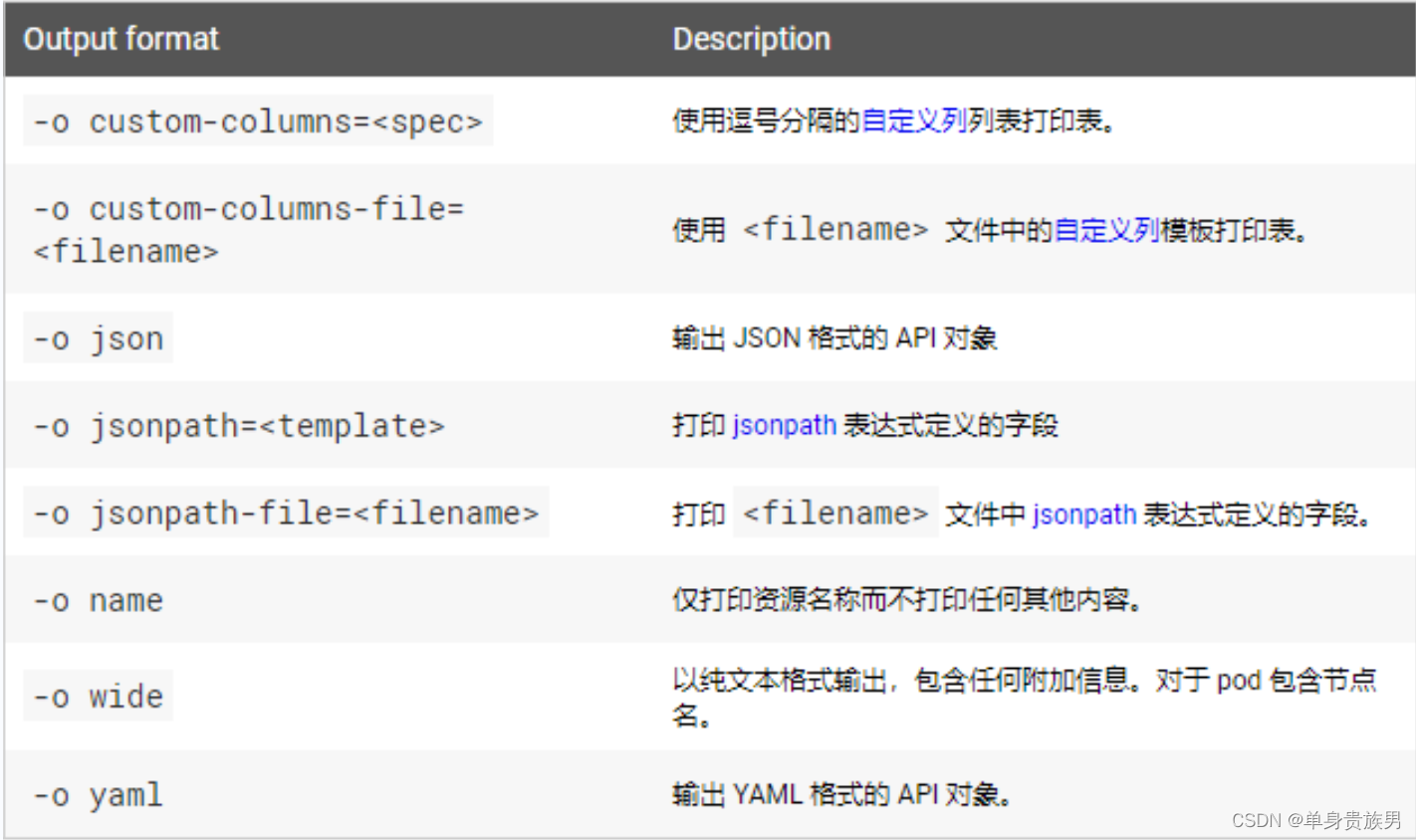Select the -o jsonpath-file=<filename> code

point(286,514)
